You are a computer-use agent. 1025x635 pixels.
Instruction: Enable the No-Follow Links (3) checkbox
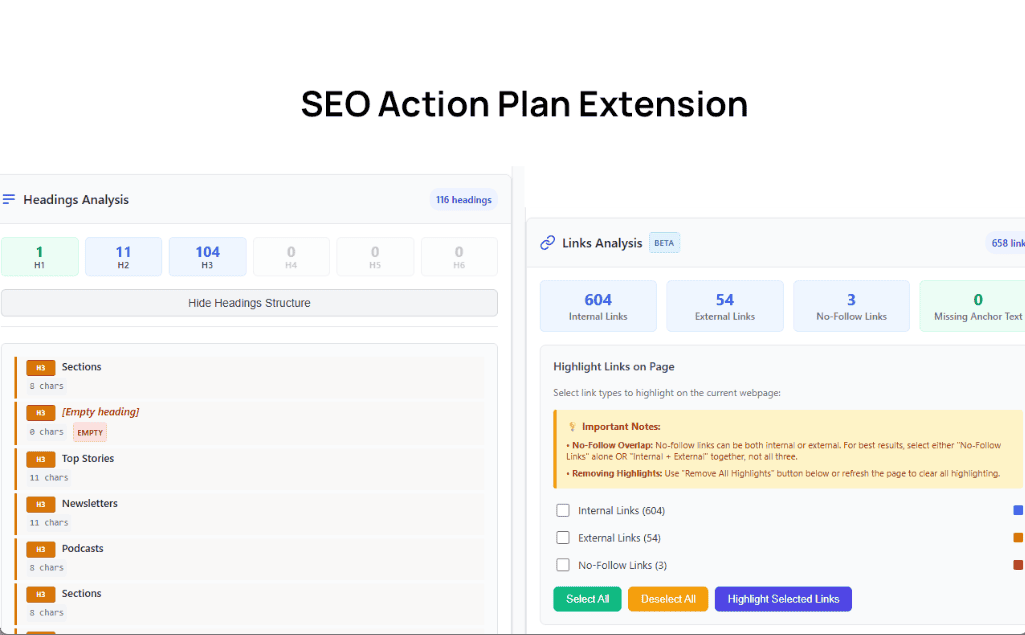point(563,564)
